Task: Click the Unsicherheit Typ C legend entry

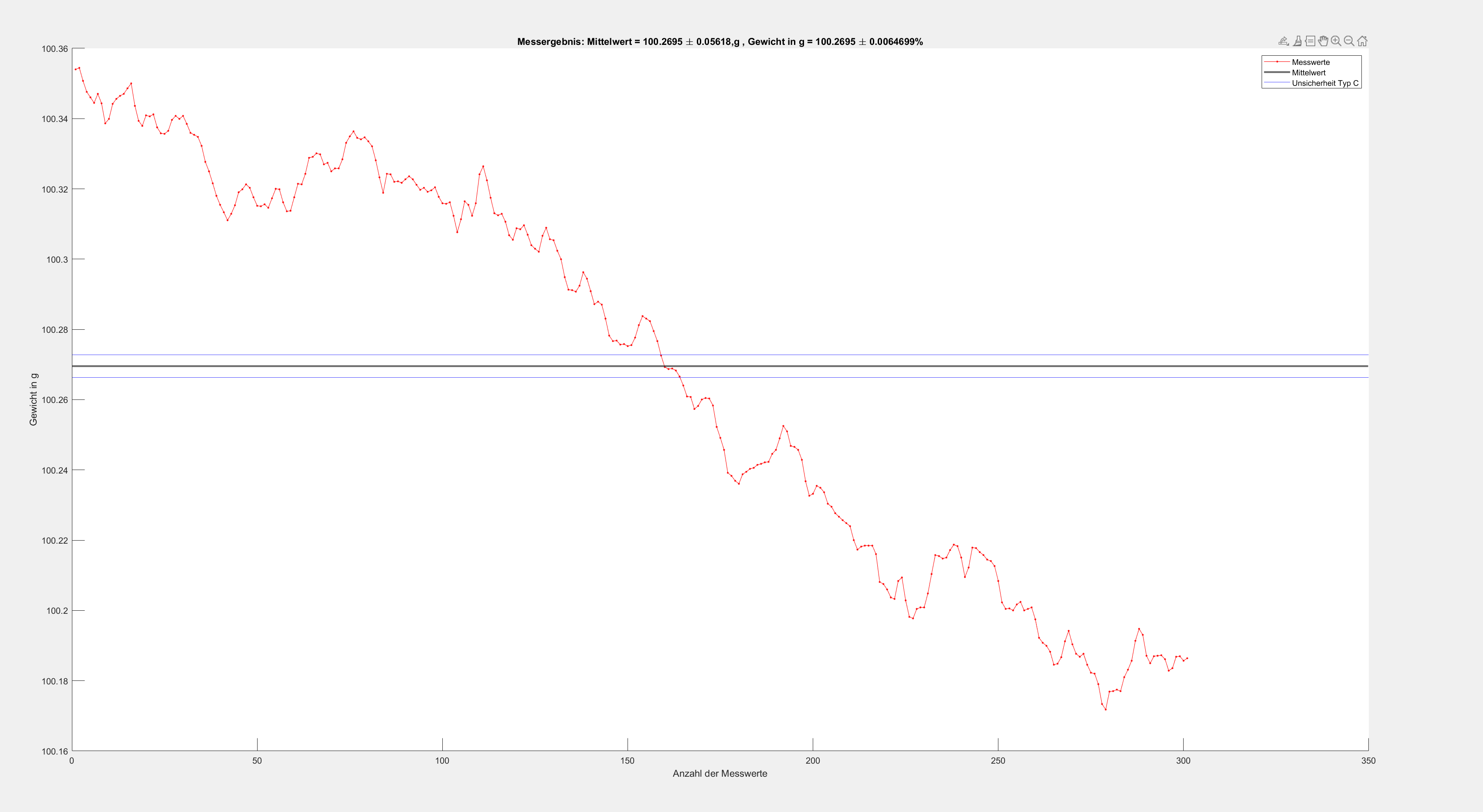Action: [1325, 83]
